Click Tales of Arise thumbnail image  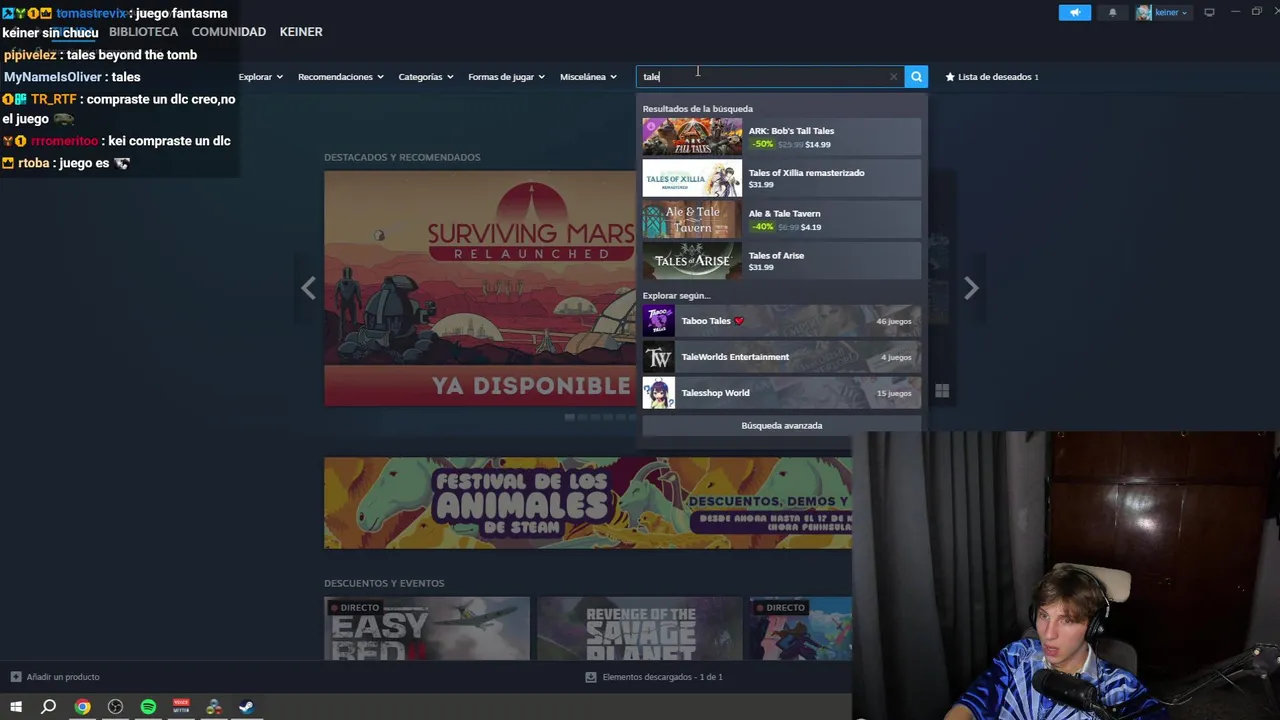(692, 261)
